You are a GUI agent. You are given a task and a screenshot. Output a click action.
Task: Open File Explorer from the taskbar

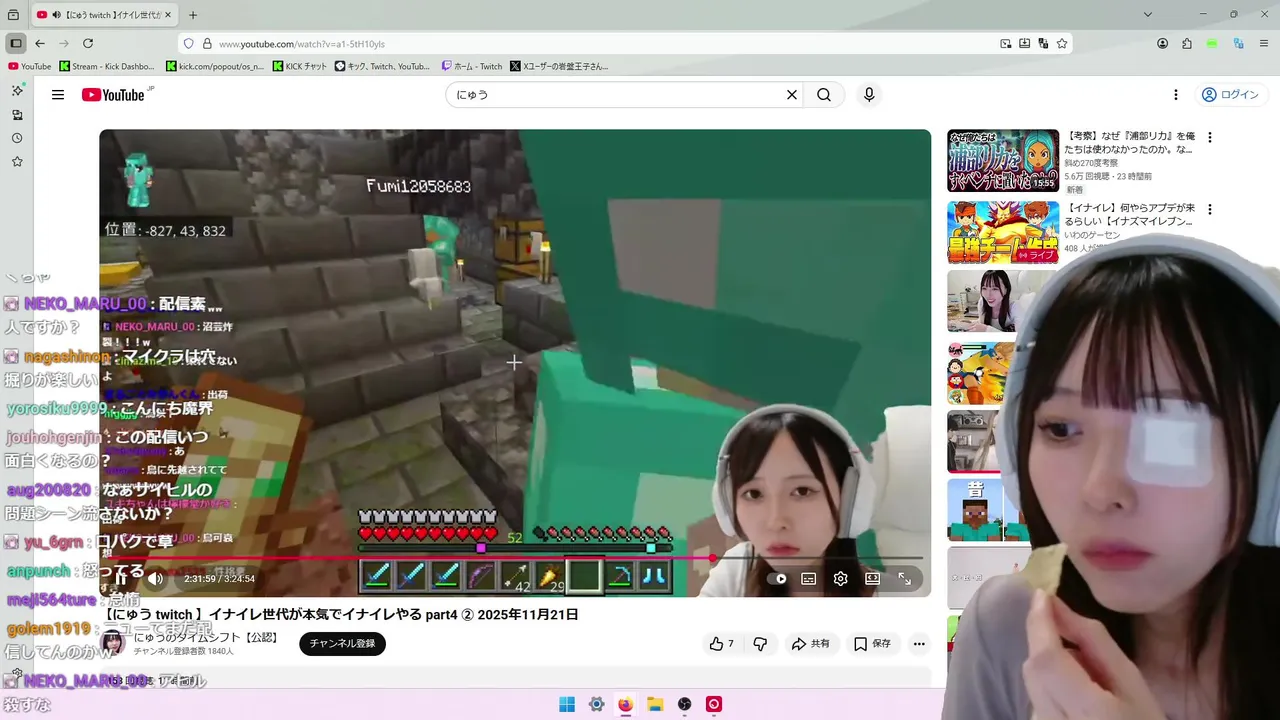[655, 704]
